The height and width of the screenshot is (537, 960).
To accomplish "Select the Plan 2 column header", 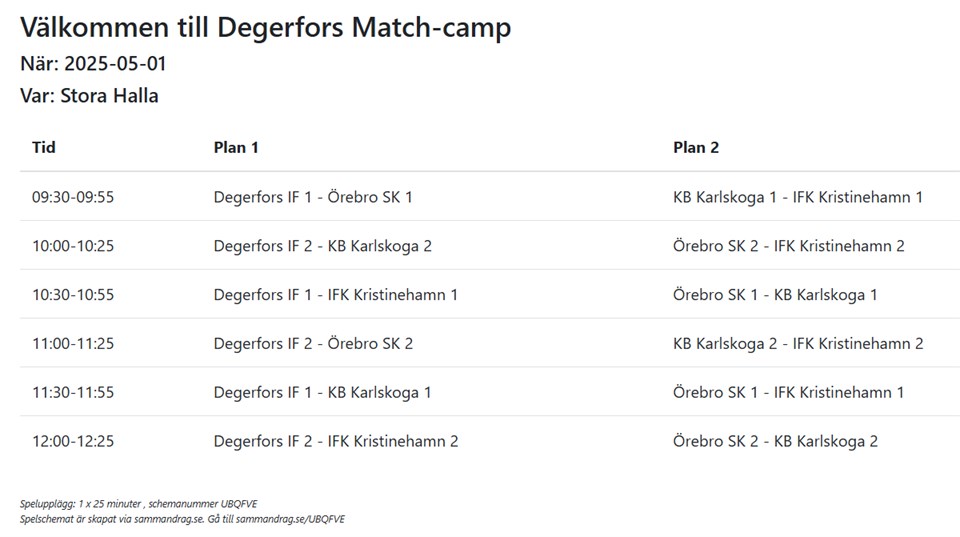I will [696, 147].
